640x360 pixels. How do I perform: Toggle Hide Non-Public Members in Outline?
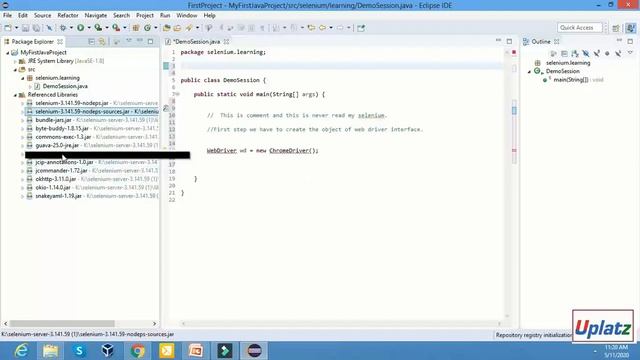point(607,53)
